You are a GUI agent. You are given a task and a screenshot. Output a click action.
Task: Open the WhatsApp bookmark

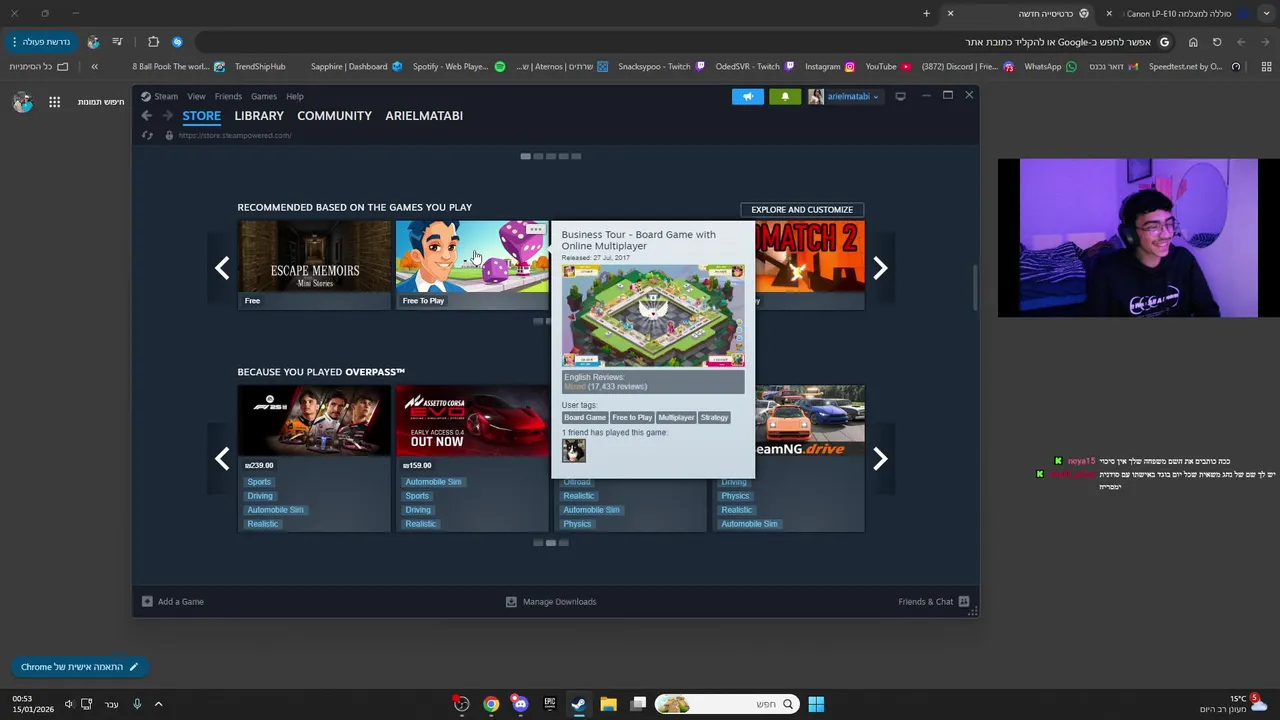point(1050,66)
